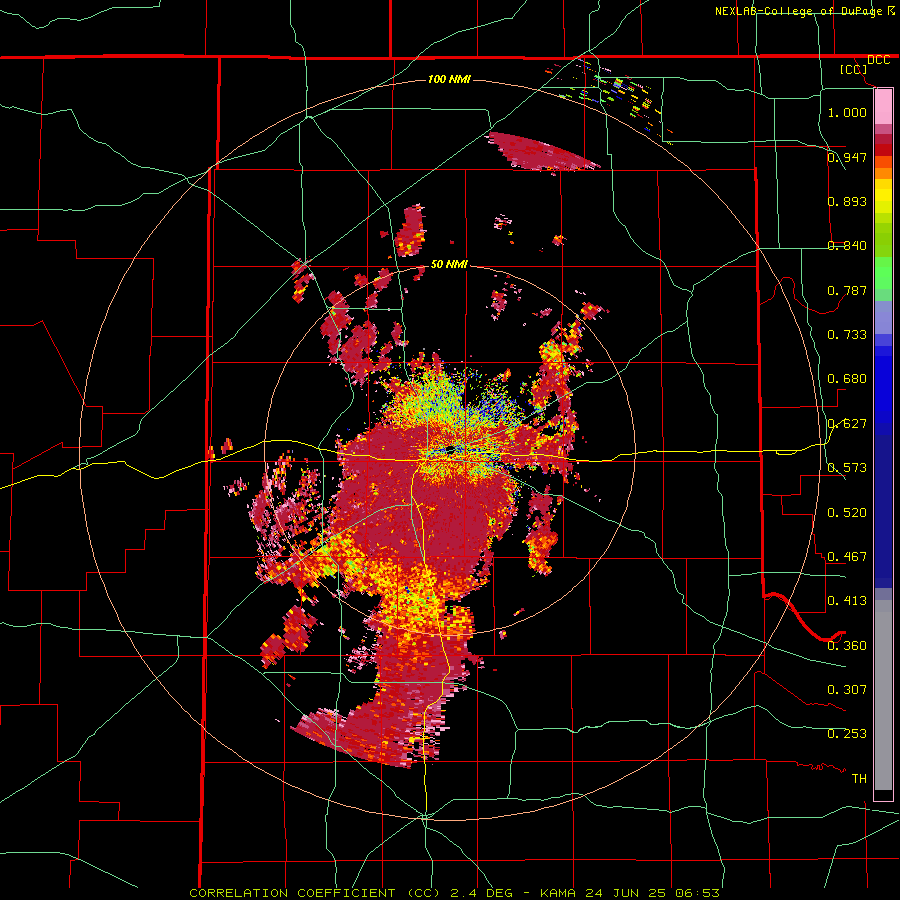Select the 0.253 scale value
Image resolution: width=900 pixels, height=900 pixels.
click(847, 734)
